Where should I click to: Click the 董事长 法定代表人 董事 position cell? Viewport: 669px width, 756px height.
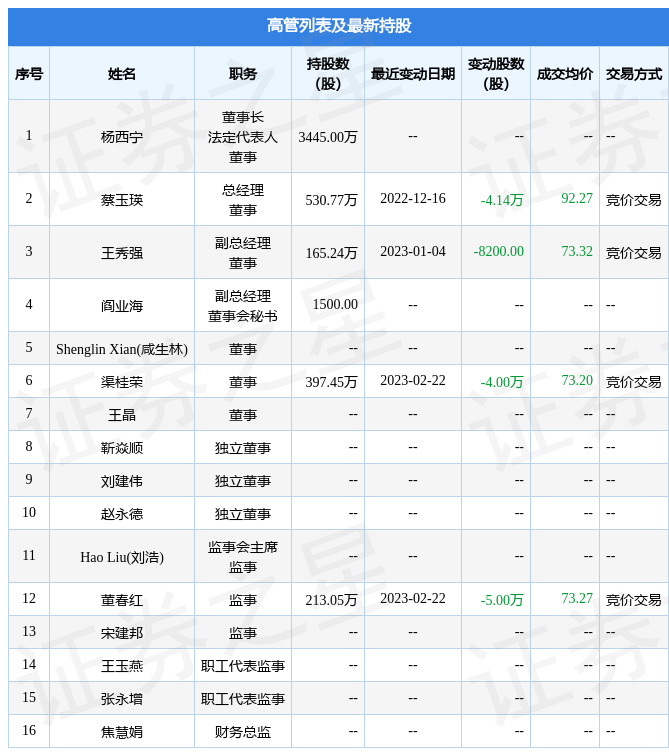[242, 137]
